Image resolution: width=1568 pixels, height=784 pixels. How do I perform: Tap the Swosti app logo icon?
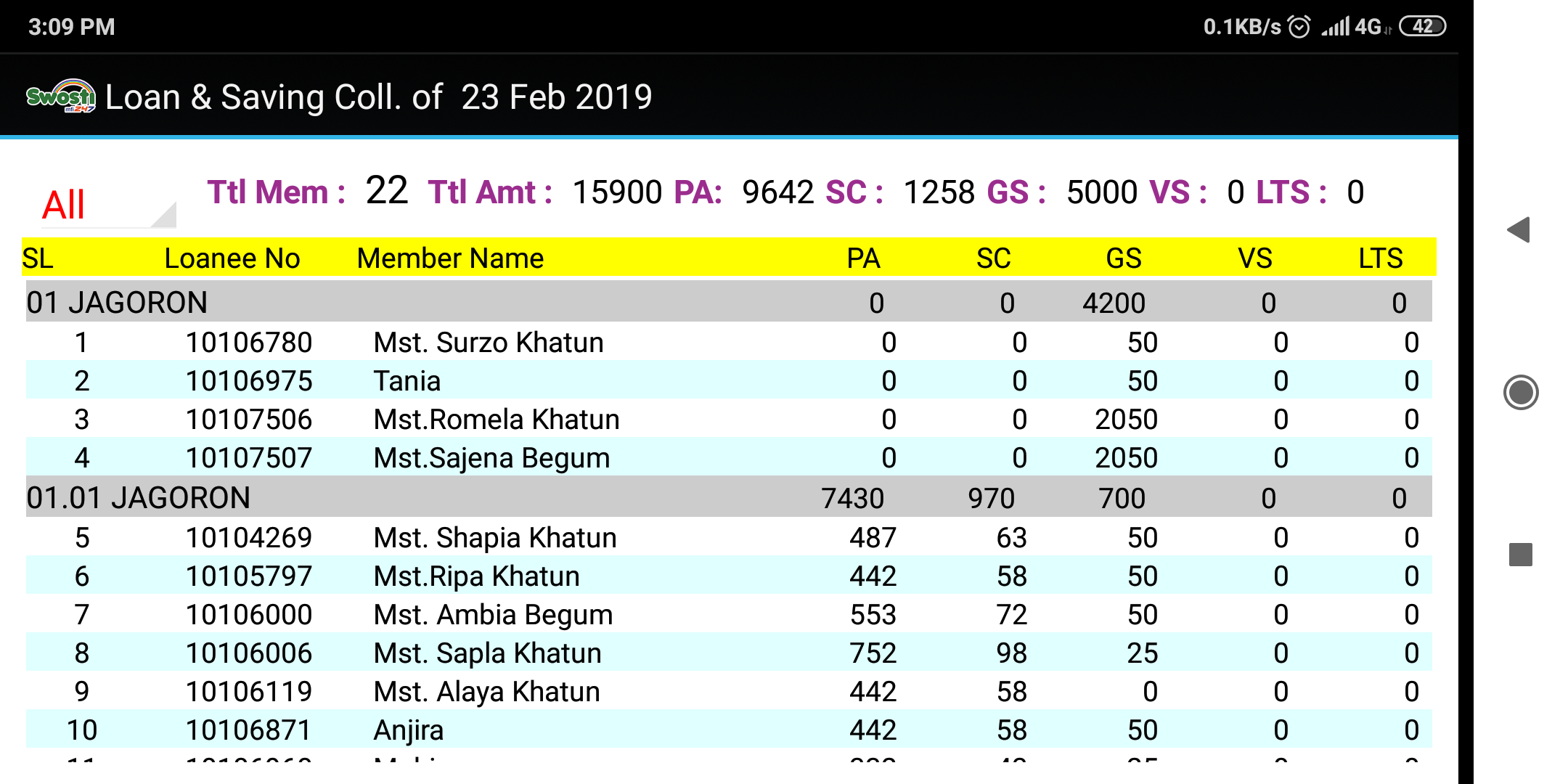[61, 96]
